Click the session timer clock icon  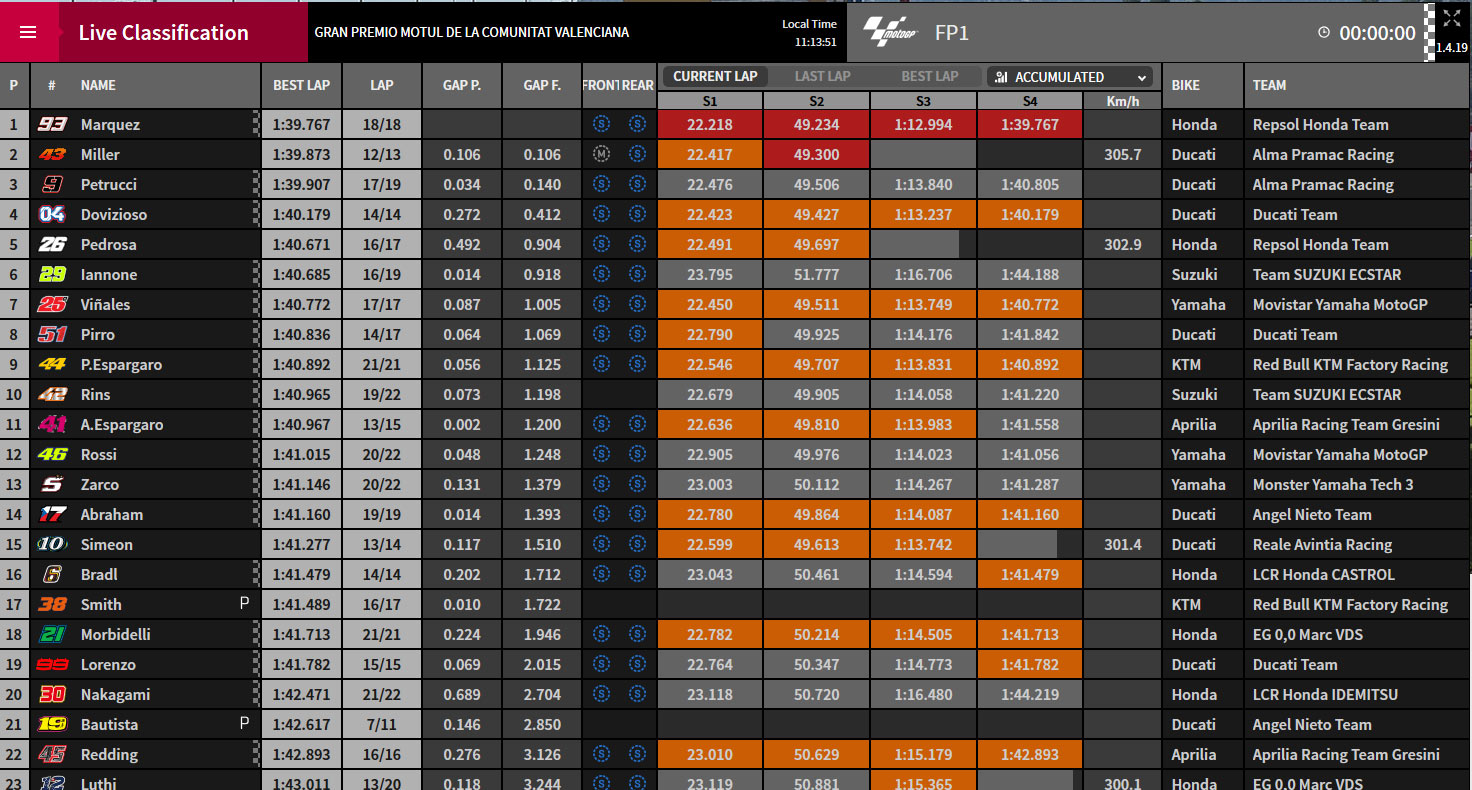point(1324,33)
